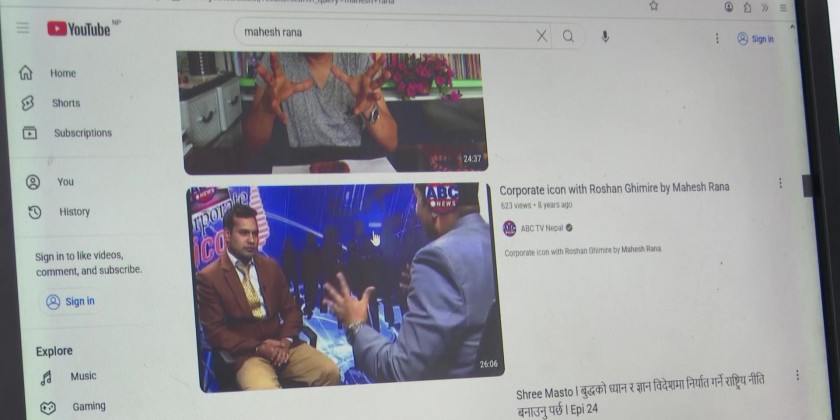Clear the search box with the X
This screenshot has height=420, width=840.
pyautogui.click(x=541, y=36)
